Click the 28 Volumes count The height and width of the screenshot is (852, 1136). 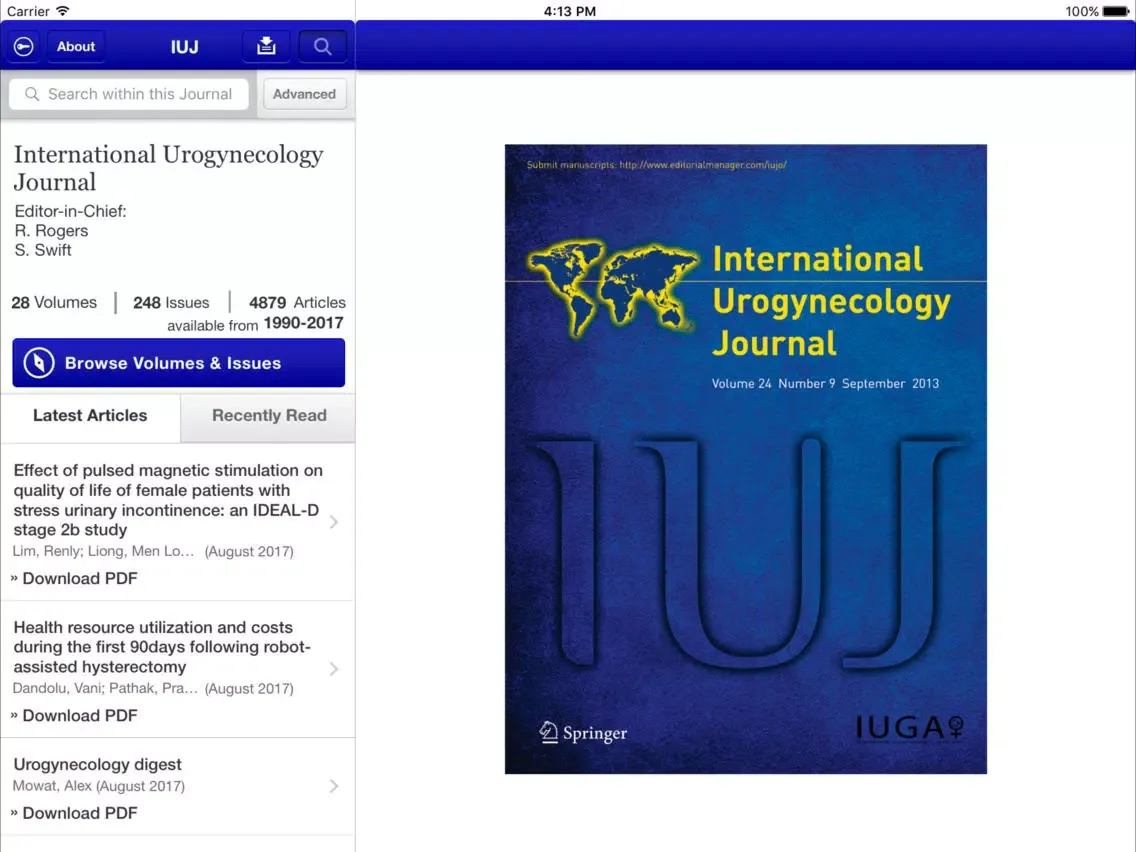[x=54, y=303]
